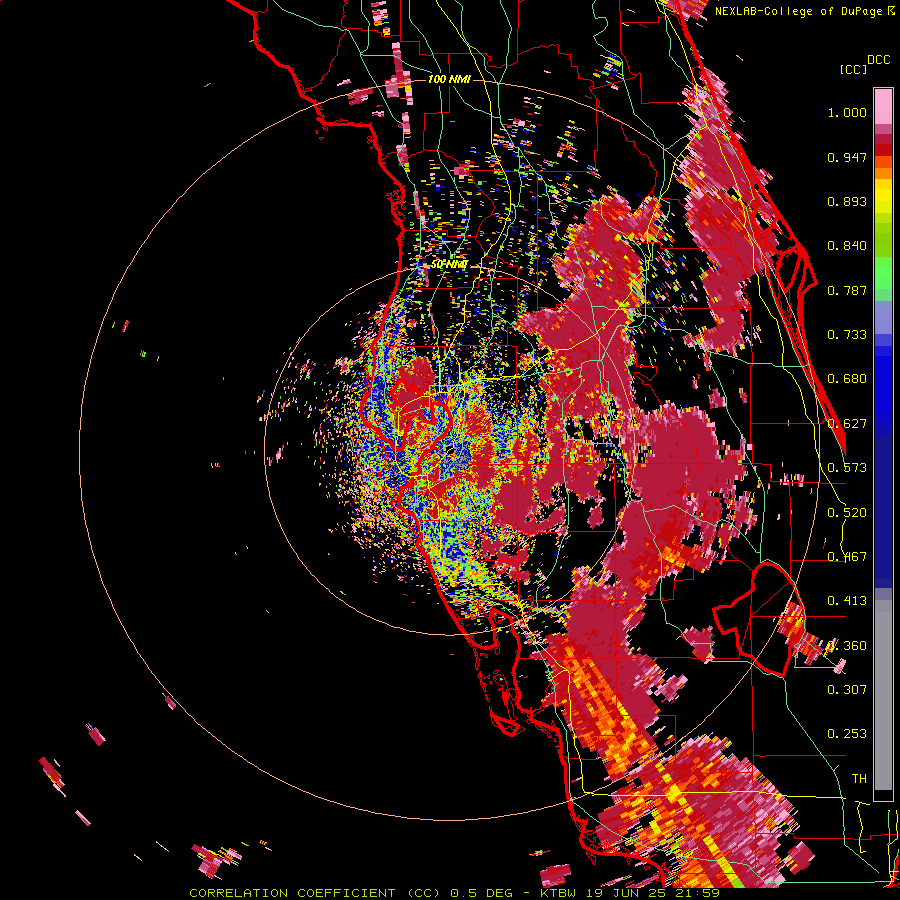Click the 0.520 scale value
Viewport: 900px width, 900px height.
847,513
